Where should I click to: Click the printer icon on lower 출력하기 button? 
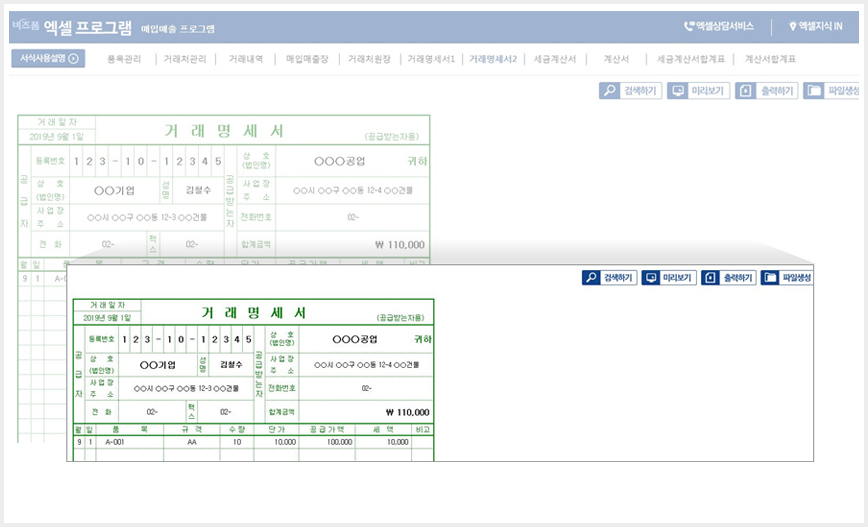pyautogui.click(x=711, y=277)
